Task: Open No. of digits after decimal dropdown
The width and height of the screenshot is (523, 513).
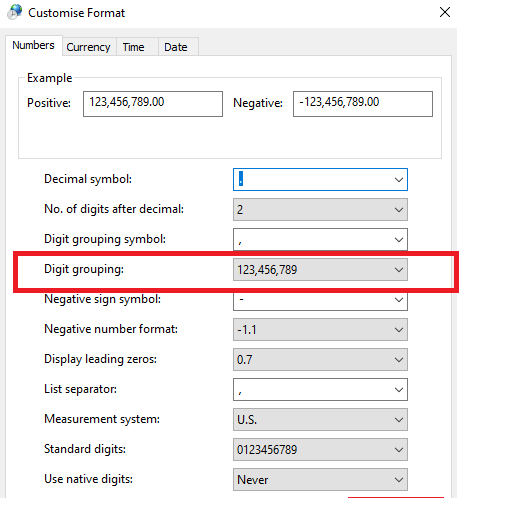Action: tap(320, 209)
